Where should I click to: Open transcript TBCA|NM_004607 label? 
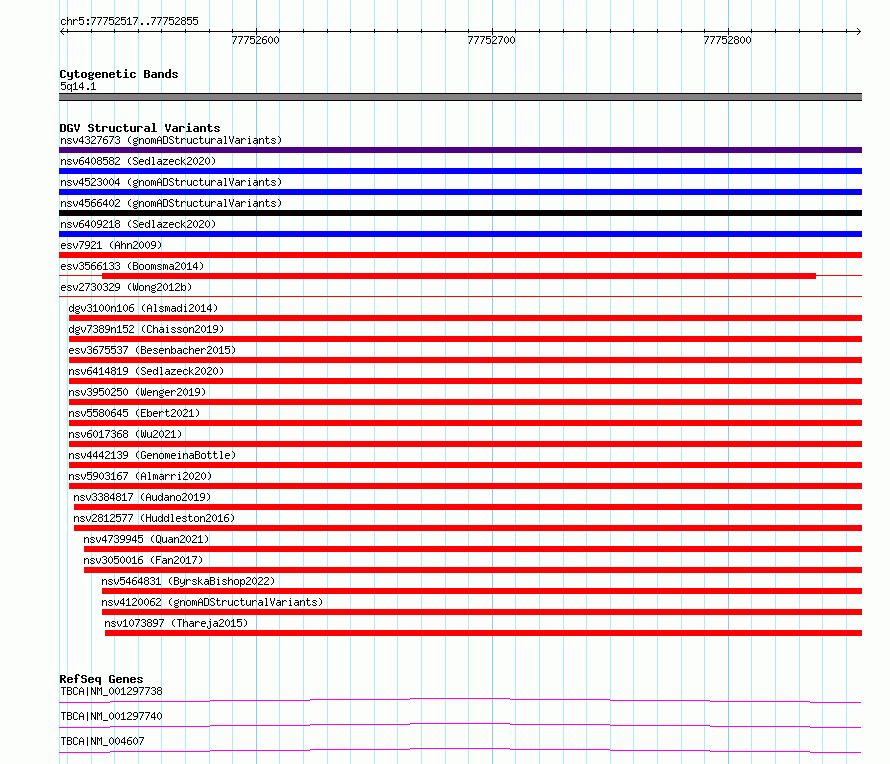tap(102, 741)
